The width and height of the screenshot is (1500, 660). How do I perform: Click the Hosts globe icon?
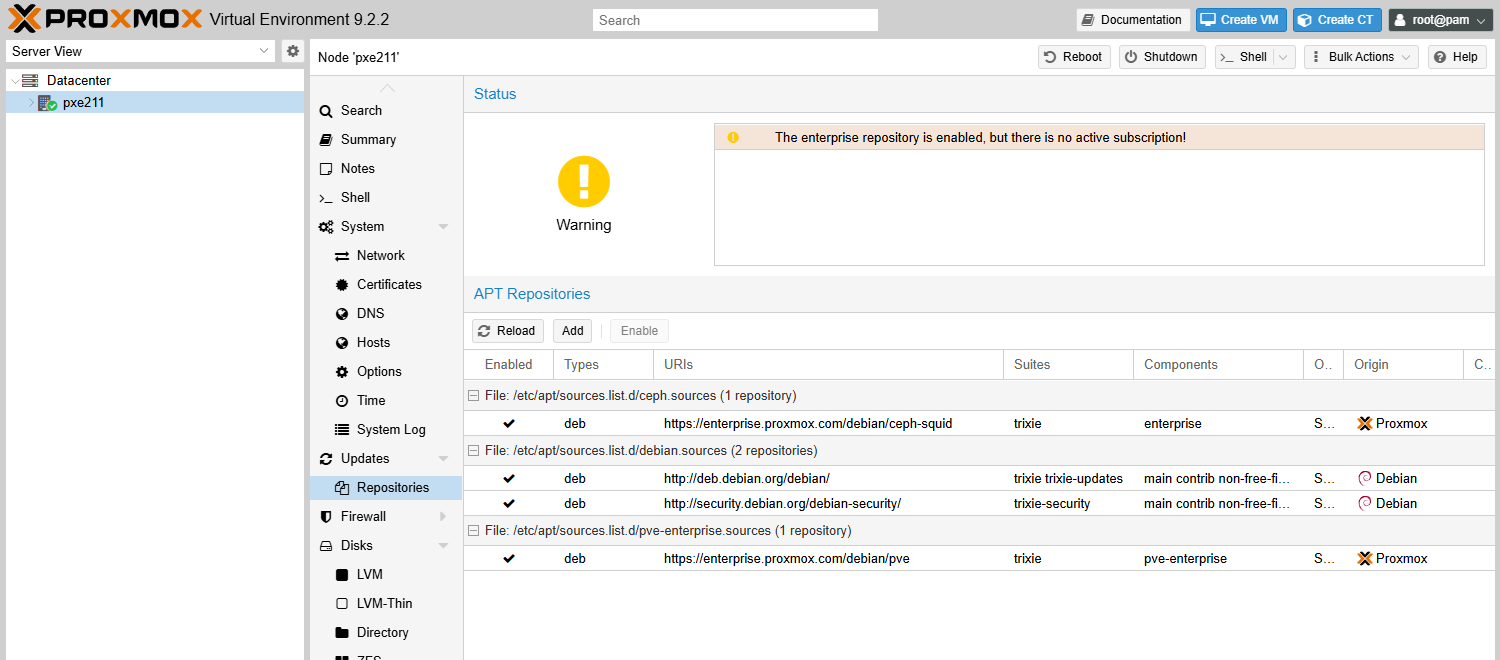pos(342,343)
